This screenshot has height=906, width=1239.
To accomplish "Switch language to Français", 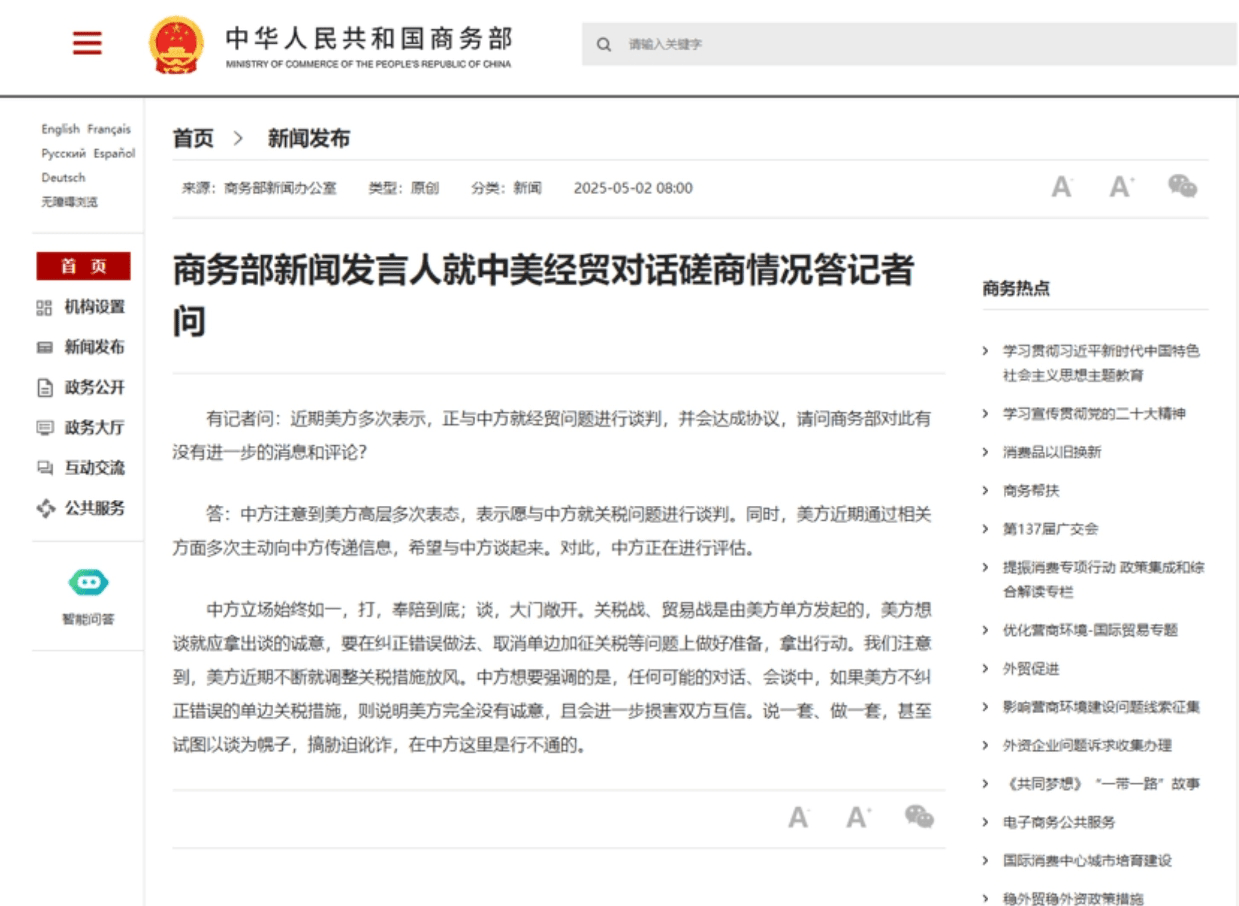I will [109, 129].
